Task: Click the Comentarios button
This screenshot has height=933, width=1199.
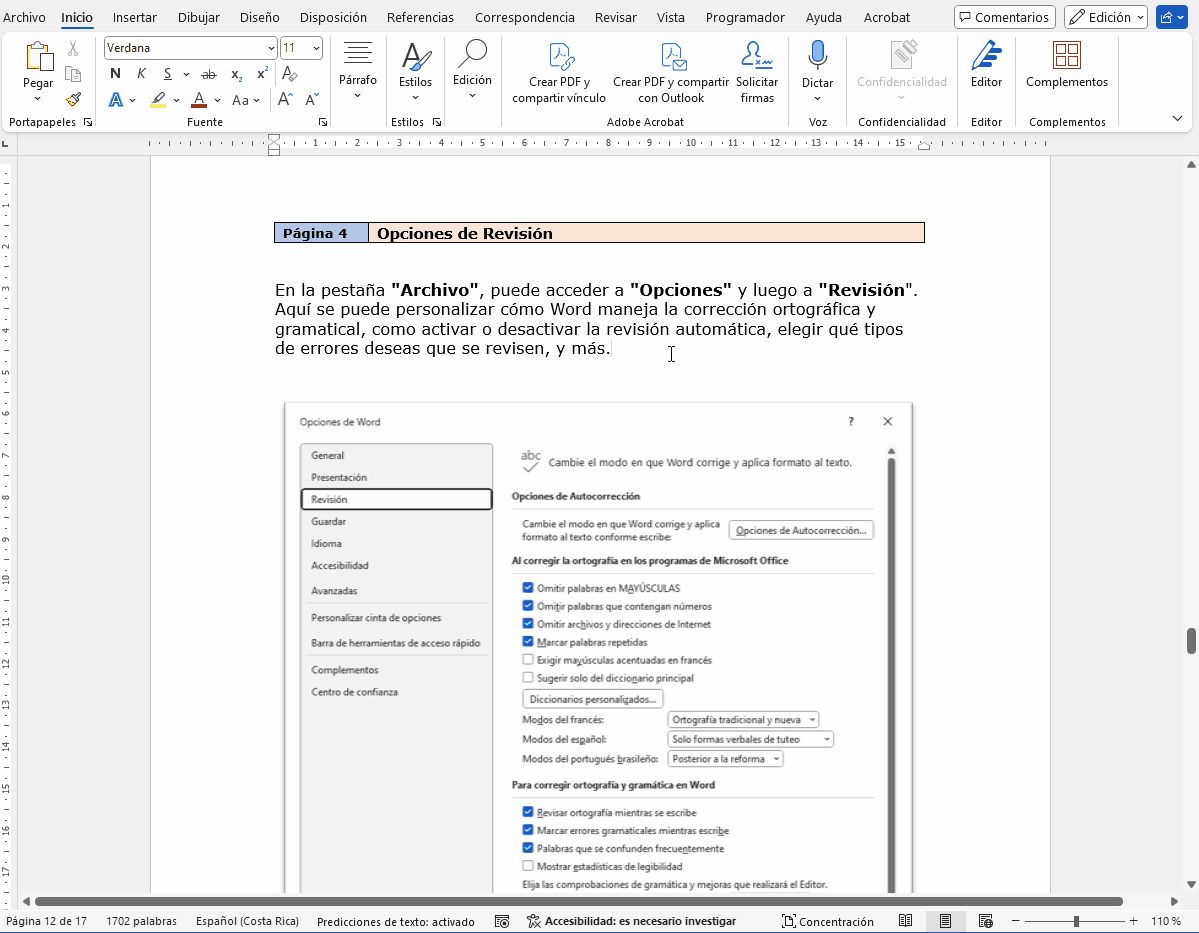Action: [1004, 17]
